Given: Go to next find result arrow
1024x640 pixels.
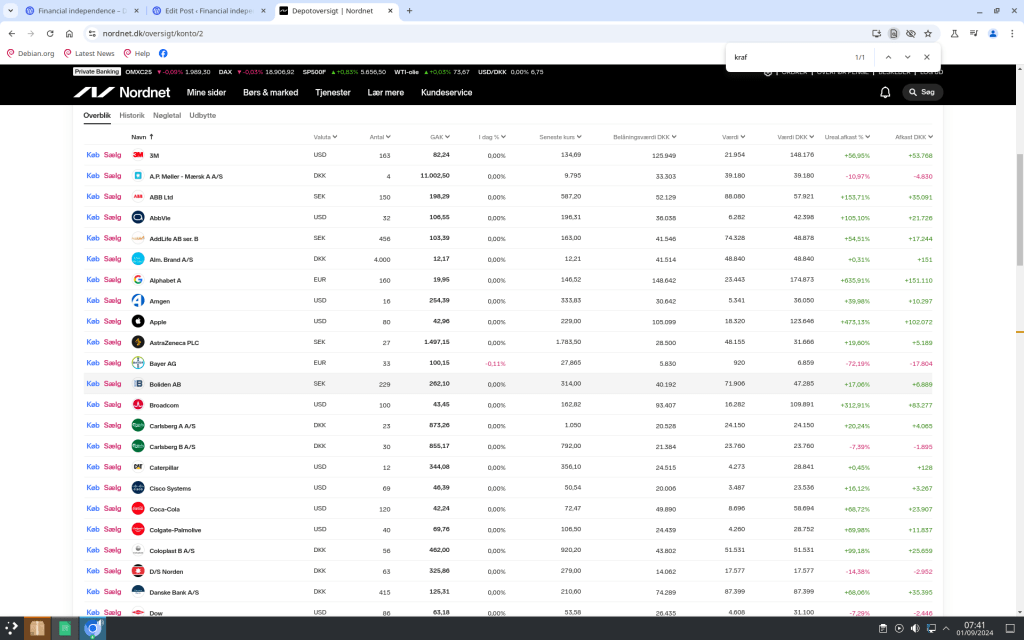Looking at the screenshot, I should click(908, 57).
